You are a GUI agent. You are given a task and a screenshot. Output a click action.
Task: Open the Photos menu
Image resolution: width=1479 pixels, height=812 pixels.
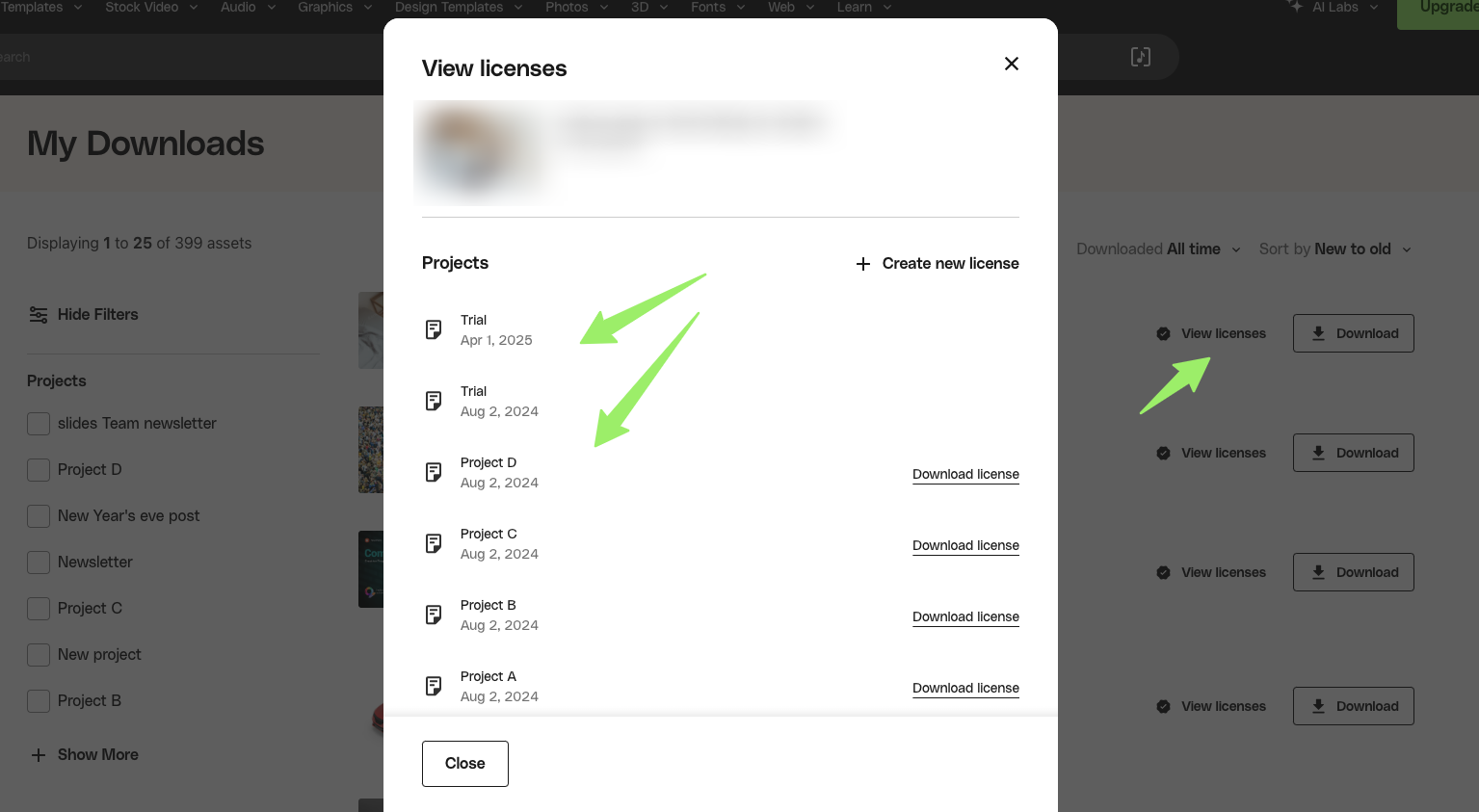[x=576, y=8]
